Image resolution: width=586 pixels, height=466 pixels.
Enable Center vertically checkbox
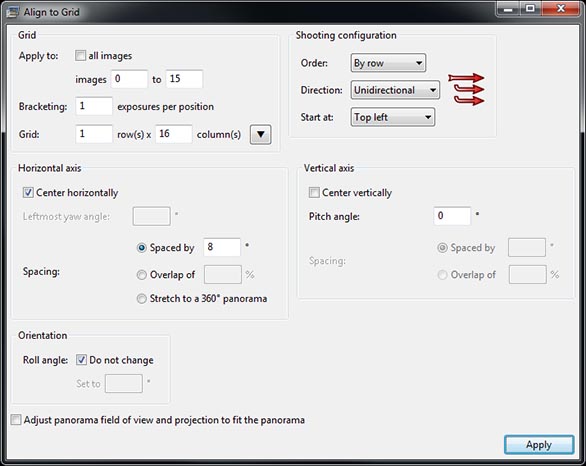(x=314, y=192)
